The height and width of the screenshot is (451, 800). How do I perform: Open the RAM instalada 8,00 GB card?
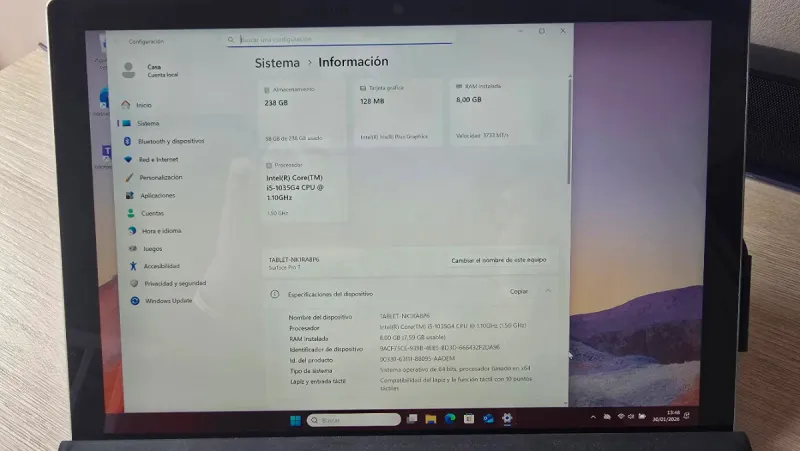click(493, 111)
